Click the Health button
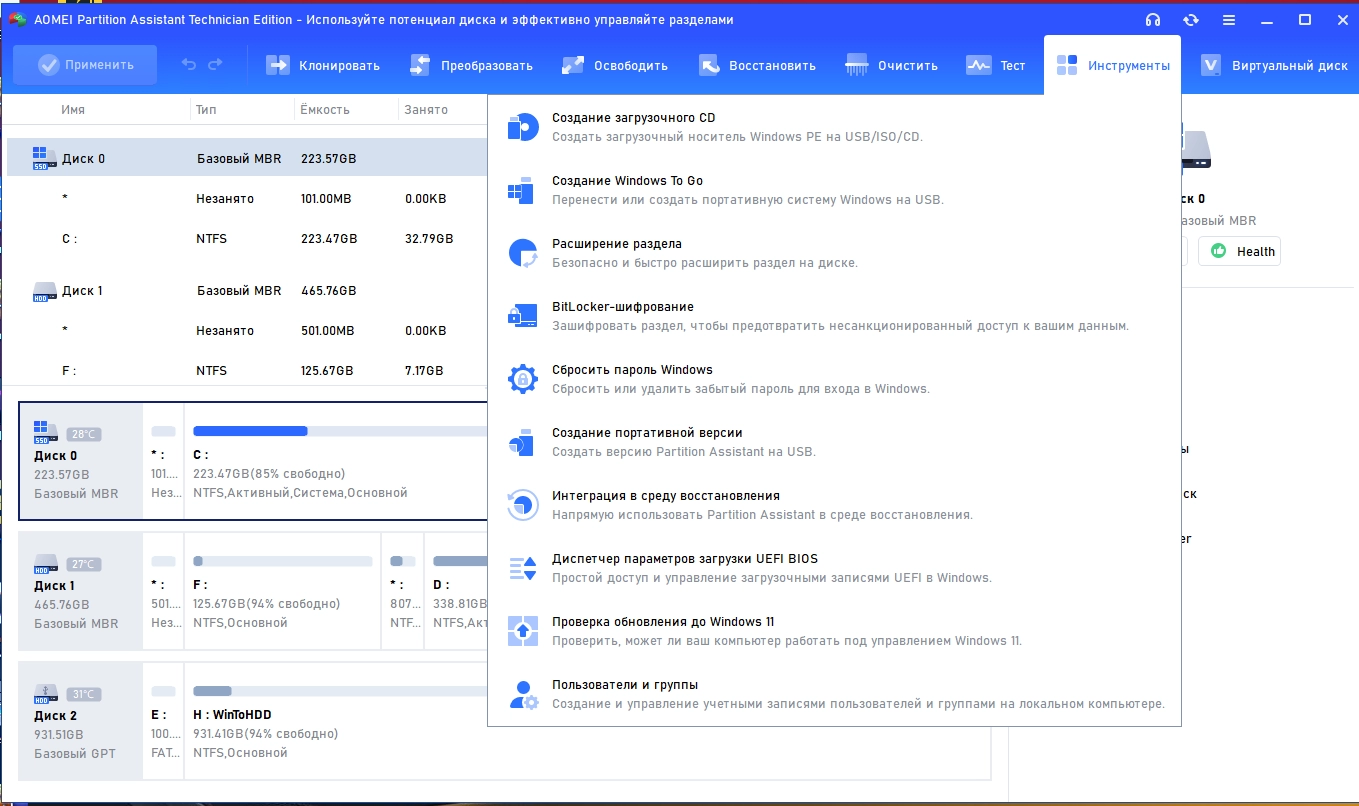The image size is (1359, 806). point(1239,251)
